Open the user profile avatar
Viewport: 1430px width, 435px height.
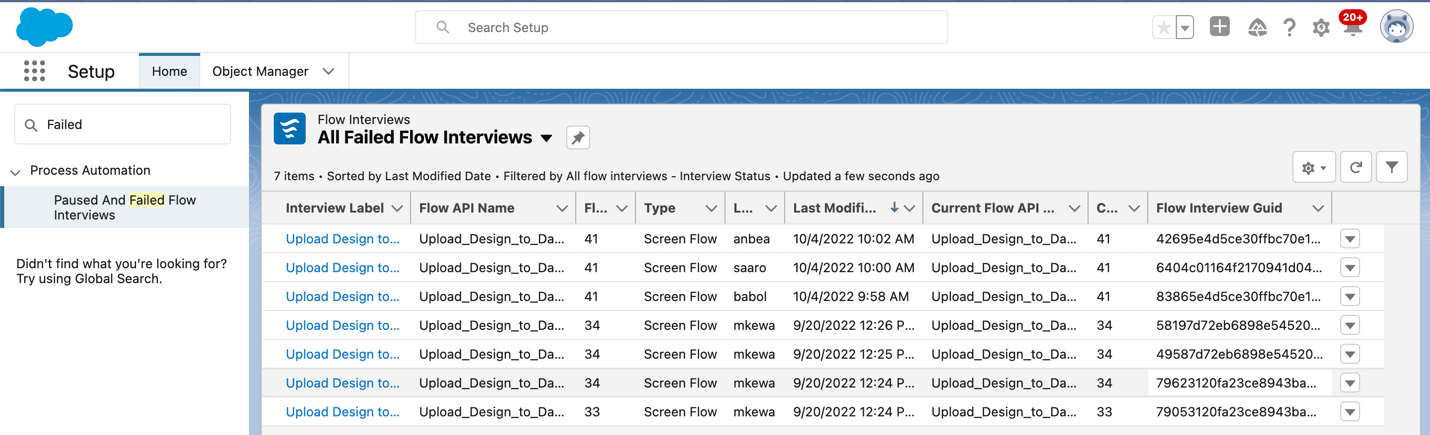point(1397,27)
